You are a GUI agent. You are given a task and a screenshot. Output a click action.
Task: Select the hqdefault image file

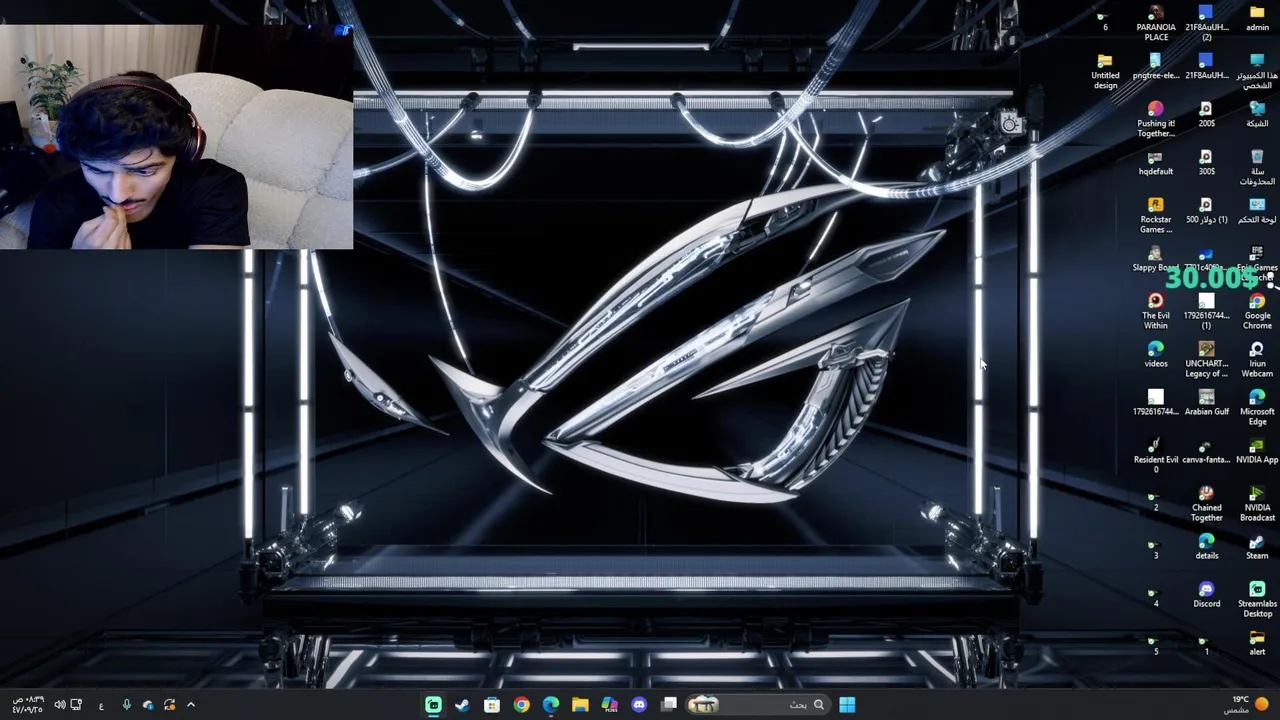tap(1156, 162)
